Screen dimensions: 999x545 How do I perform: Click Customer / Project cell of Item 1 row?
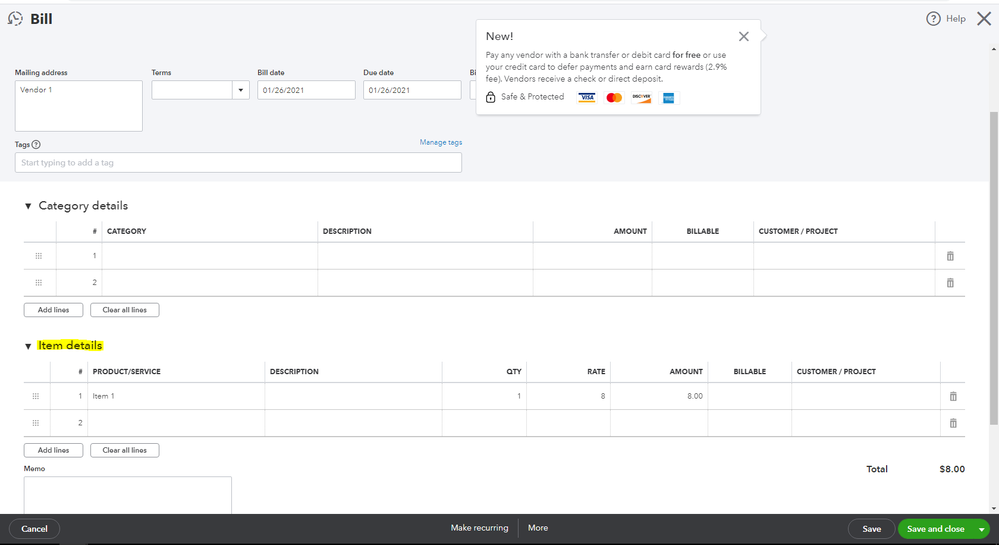[866, 396]
